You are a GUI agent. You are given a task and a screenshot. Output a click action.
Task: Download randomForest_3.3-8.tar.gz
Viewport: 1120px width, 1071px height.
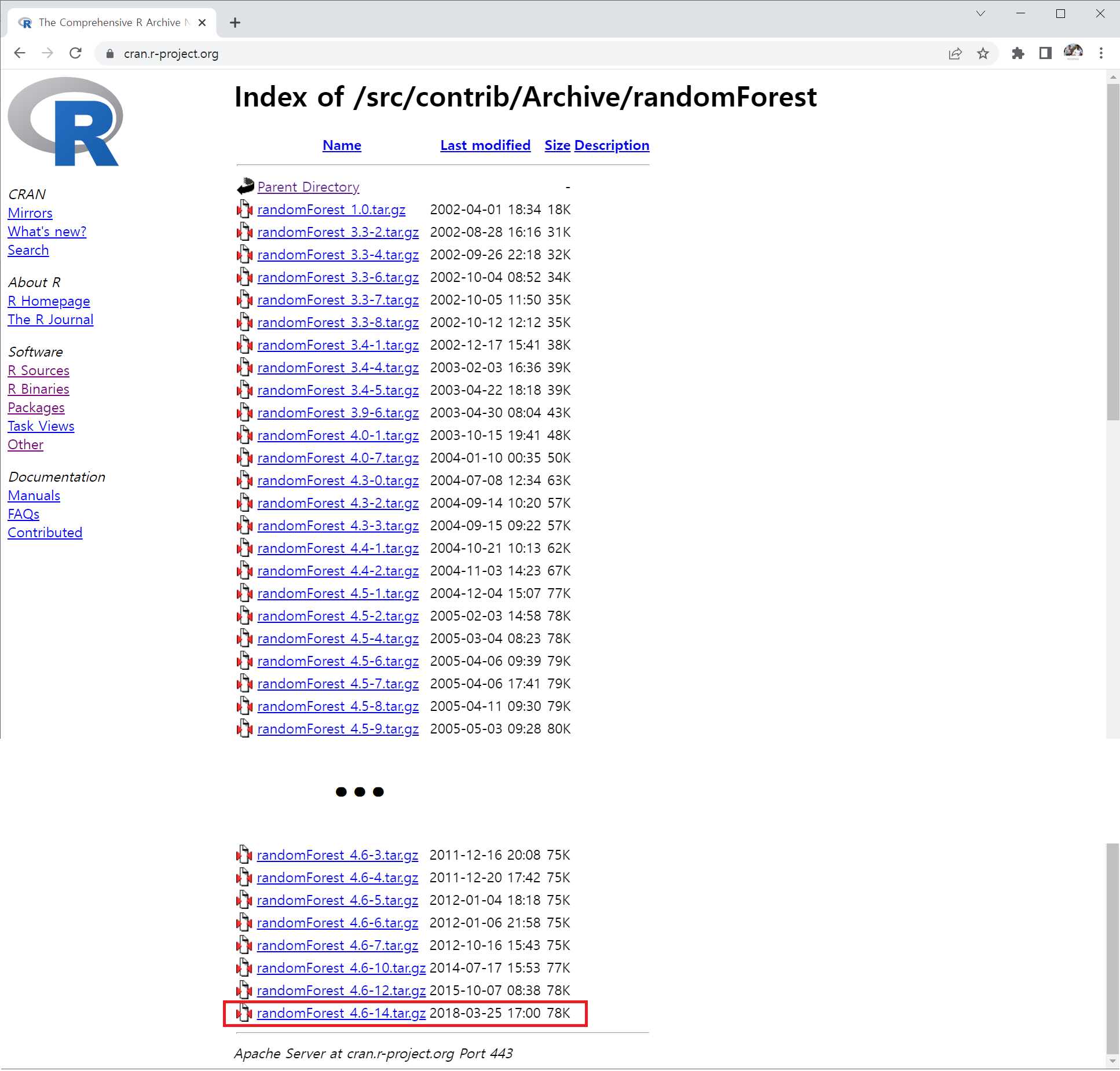pos(338,322)
